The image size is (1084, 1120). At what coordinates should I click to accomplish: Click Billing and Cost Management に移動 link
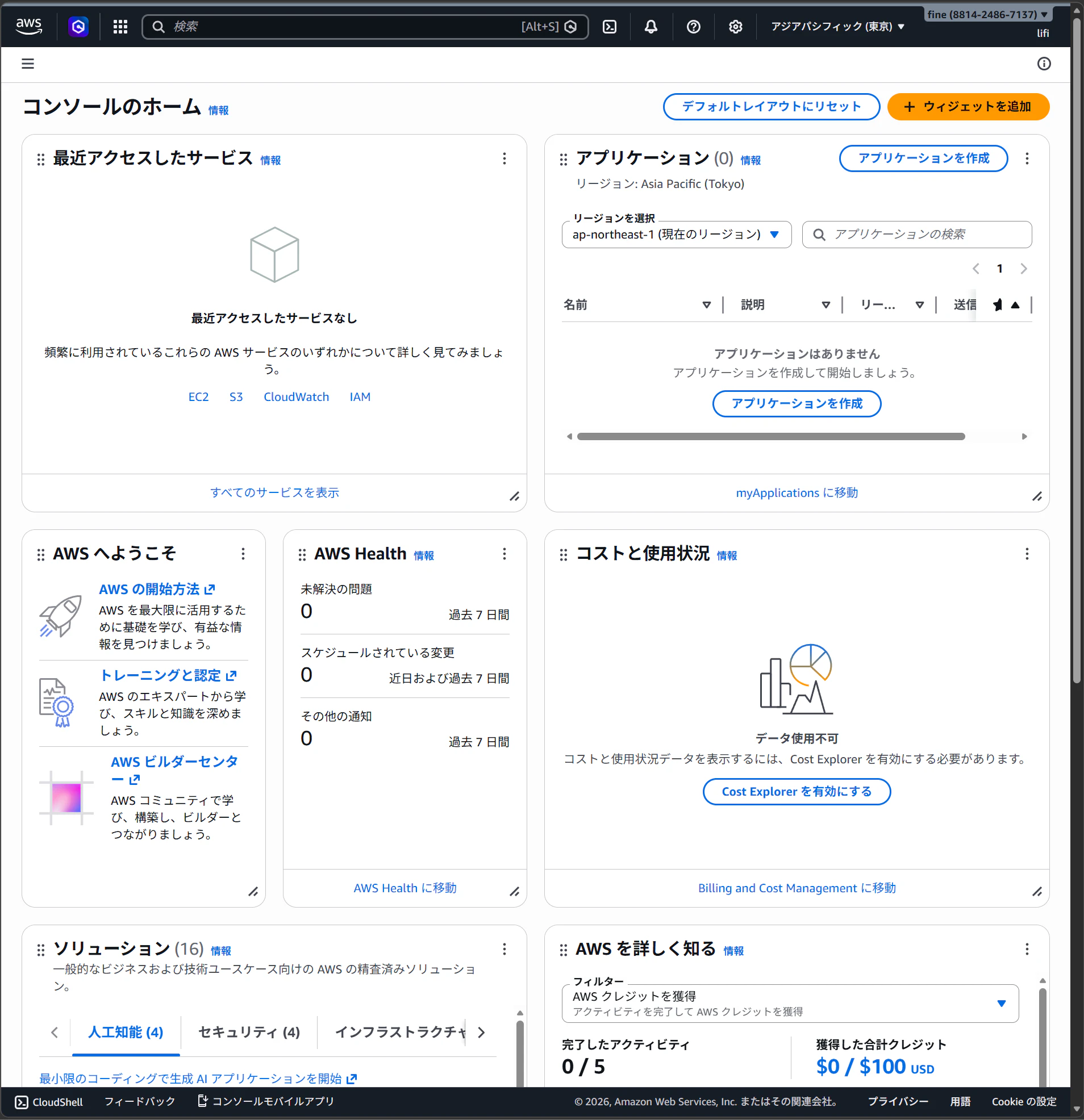point(797,888)
